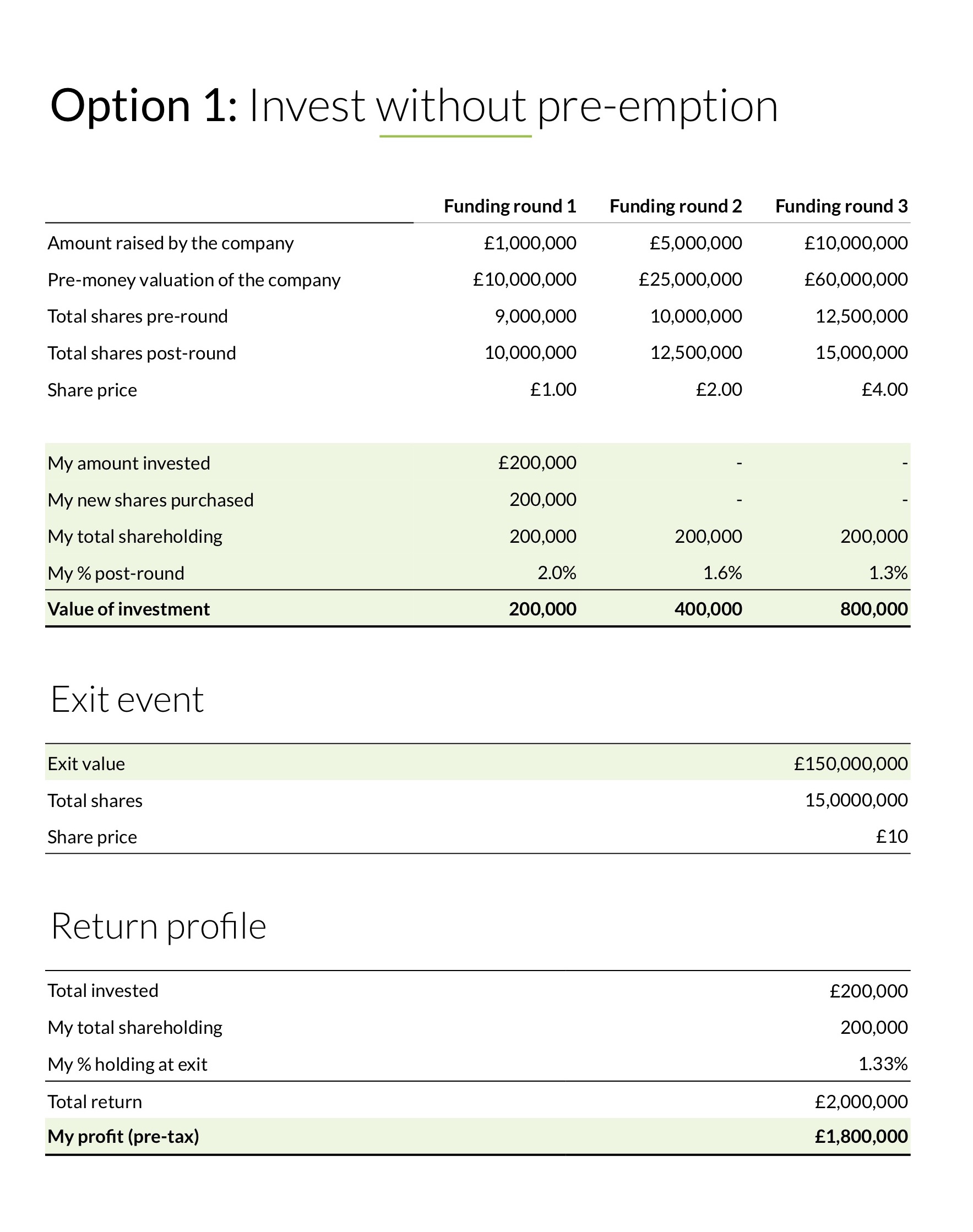Click the 'Funding round 2' column header
Screen dimensions: 973x1232
click(676, 206)
